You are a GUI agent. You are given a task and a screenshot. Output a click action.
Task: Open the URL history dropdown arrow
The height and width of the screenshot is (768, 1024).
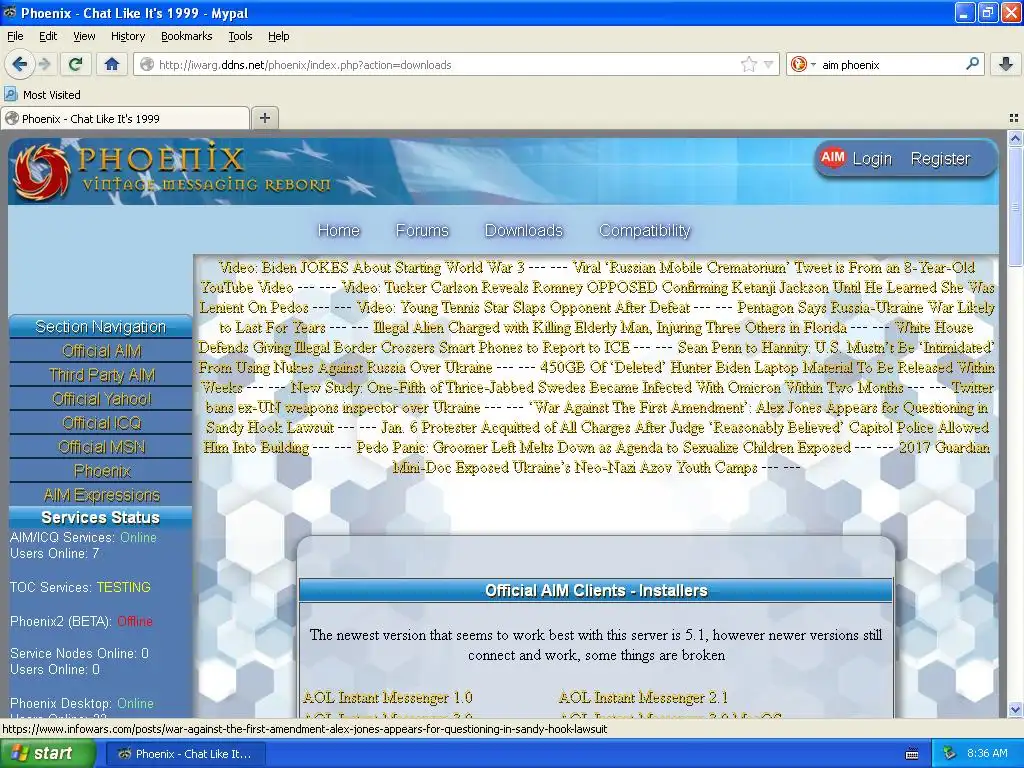tap(769, 64)
